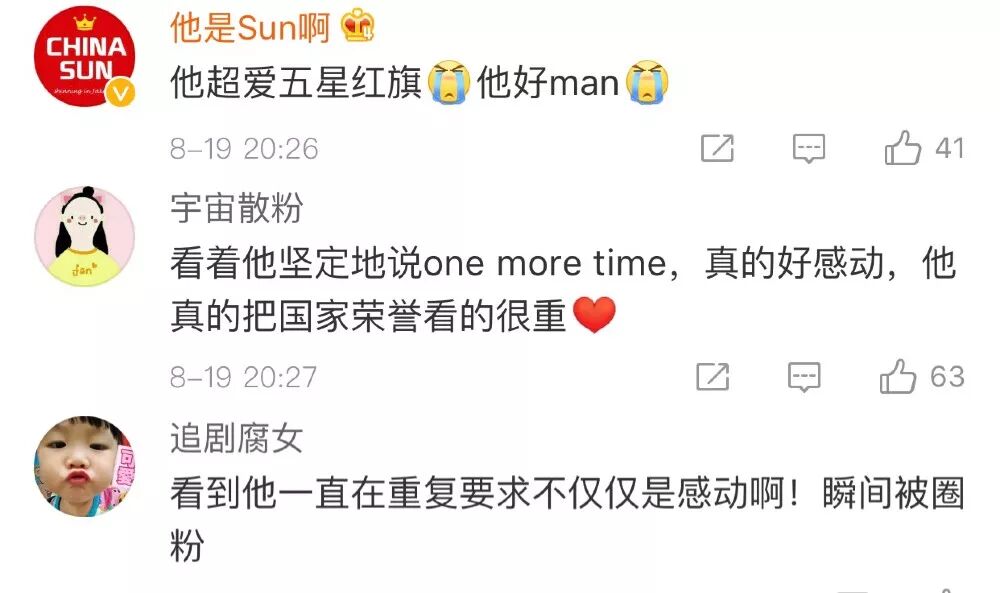Tap the orange verified V badge on the CHINA SUN avatar
Viewport: 1000px width, 593px height.
120,93
